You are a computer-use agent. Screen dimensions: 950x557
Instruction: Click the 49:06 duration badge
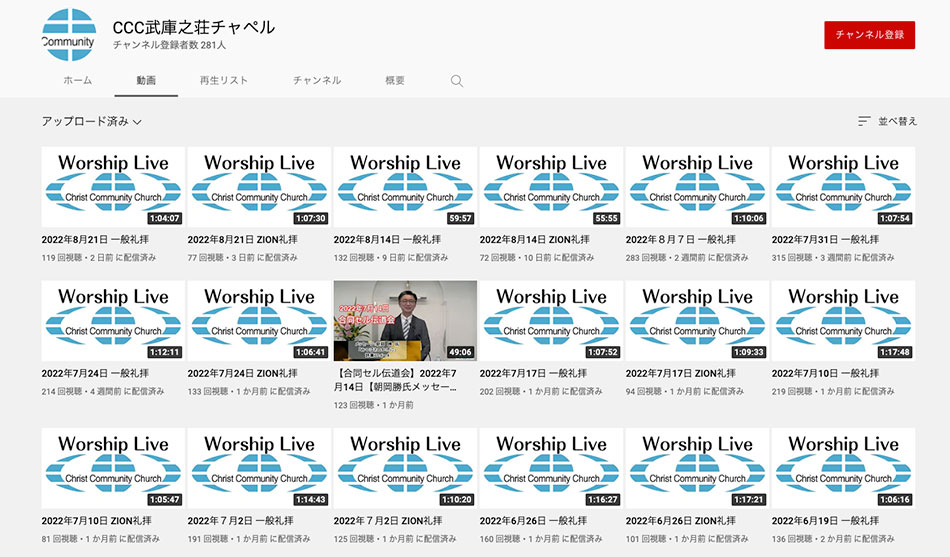click(460, 352)
